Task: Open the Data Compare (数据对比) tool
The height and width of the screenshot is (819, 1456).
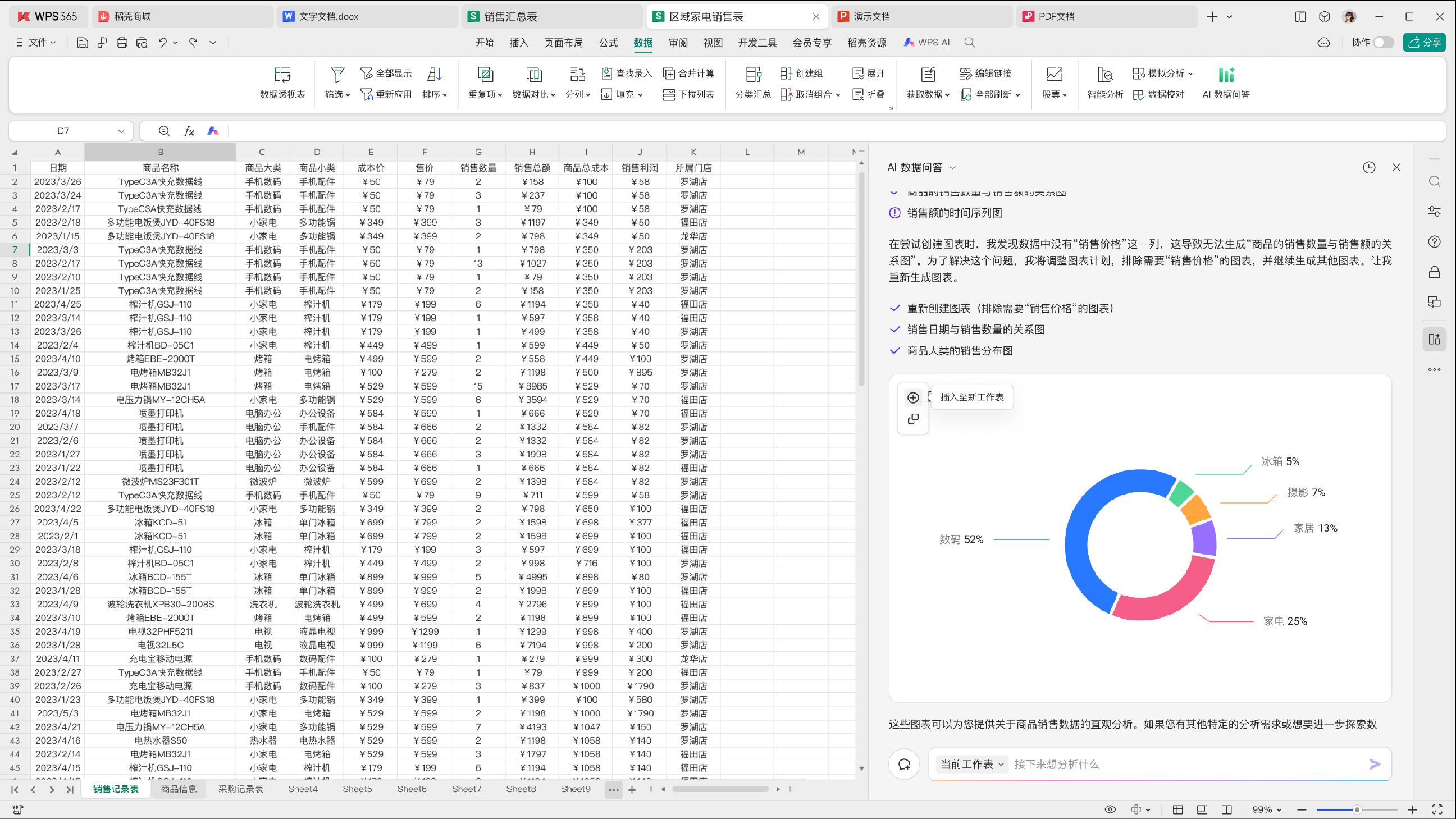Action: [x=533, y=83]
